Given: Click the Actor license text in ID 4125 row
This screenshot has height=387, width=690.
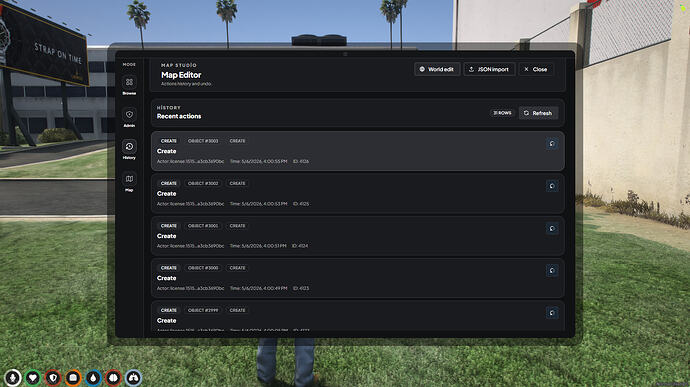Looking at the screenshot, I should pos(191,204).
